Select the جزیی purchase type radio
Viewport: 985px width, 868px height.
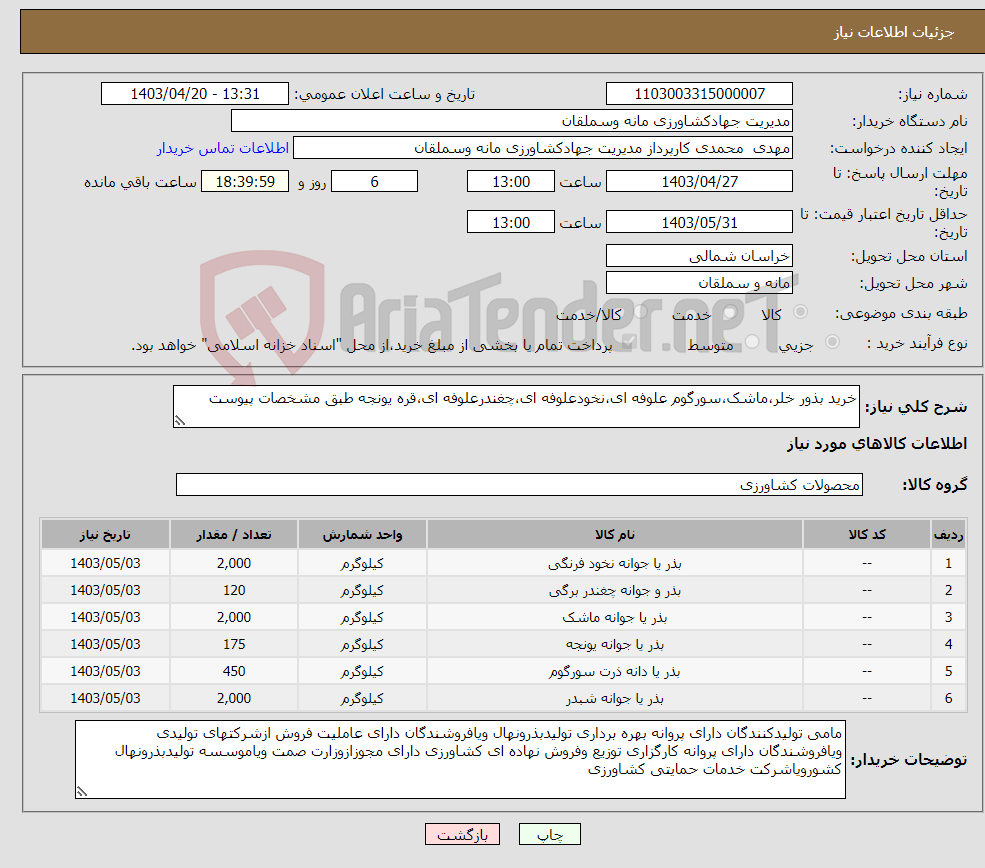(x=832, y=342)
